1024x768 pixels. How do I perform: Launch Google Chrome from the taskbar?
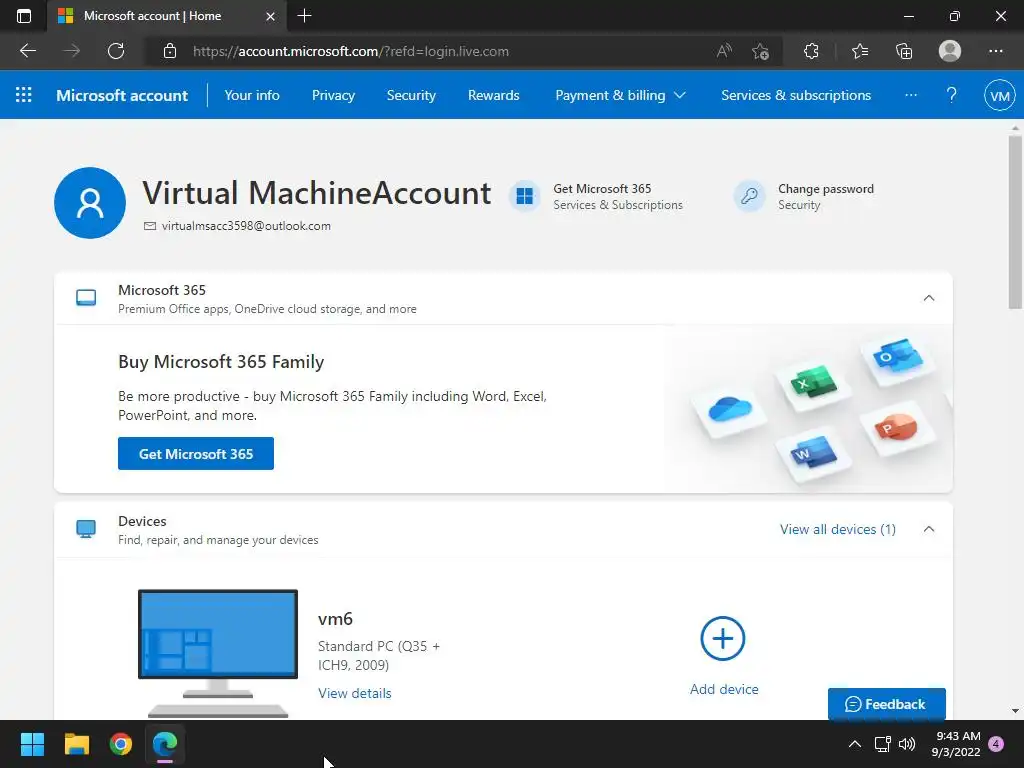click(121, 744)
